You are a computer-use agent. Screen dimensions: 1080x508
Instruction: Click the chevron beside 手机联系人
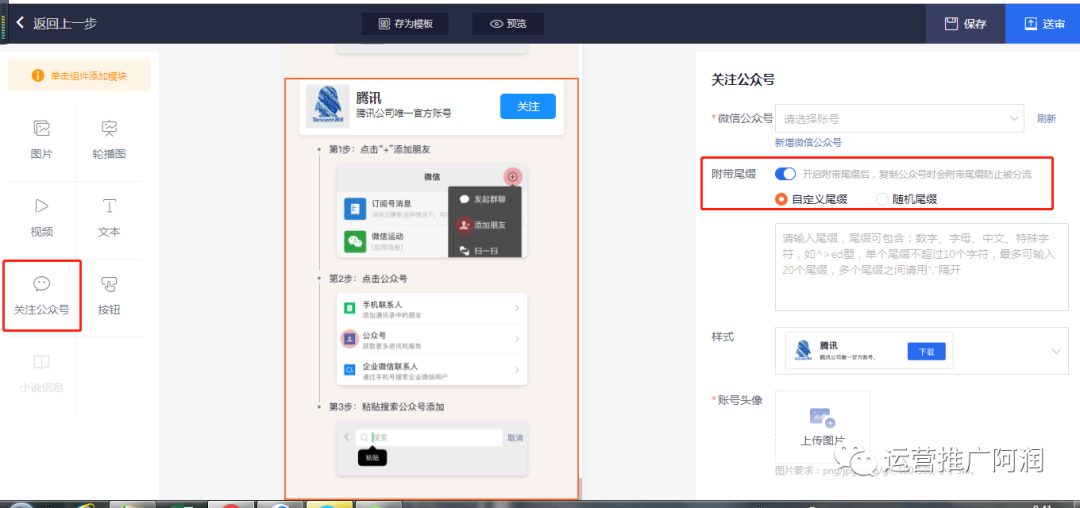[x=517, y=308]
